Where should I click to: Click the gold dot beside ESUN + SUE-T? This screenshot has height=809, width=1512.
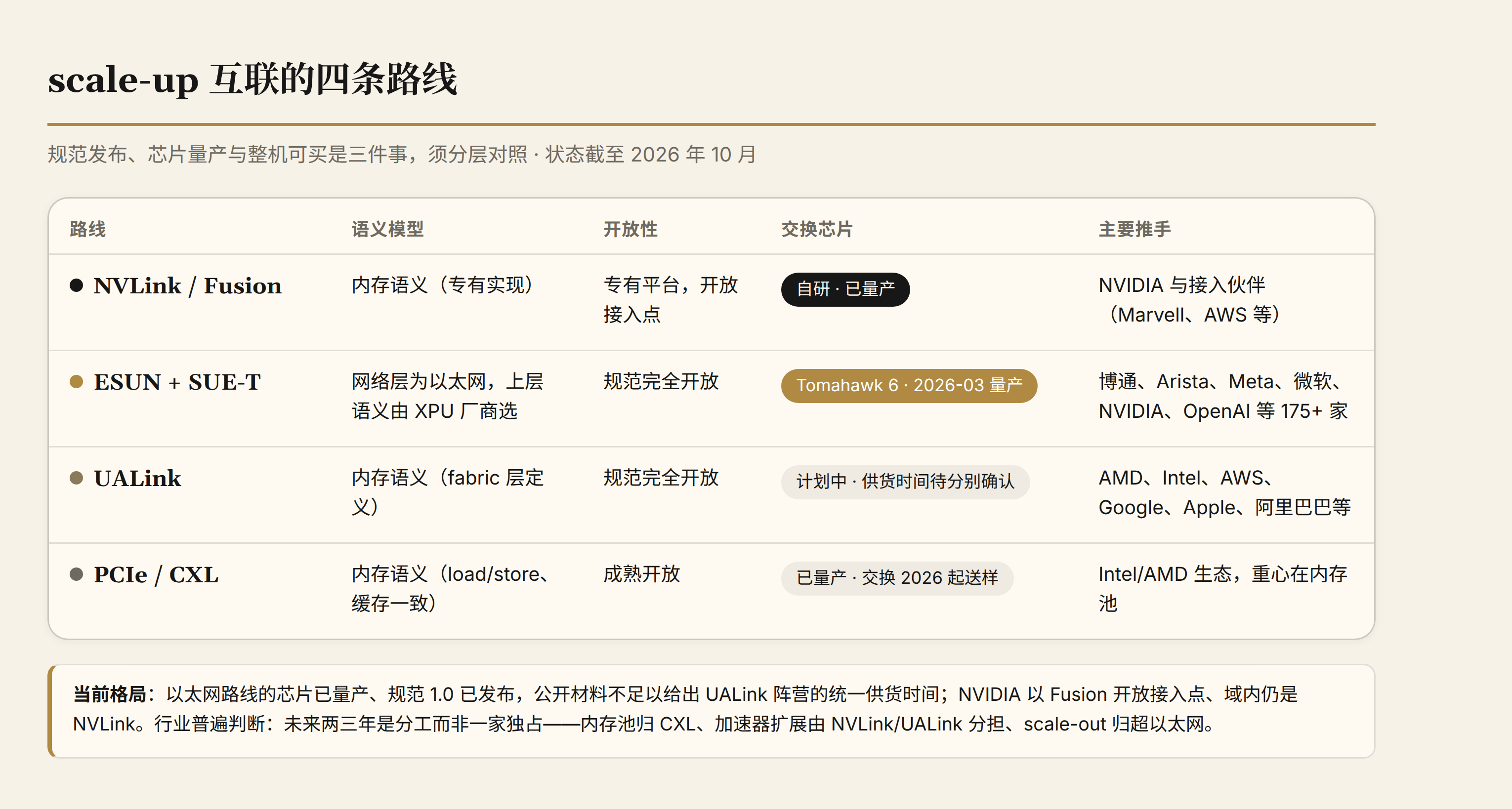76,382
